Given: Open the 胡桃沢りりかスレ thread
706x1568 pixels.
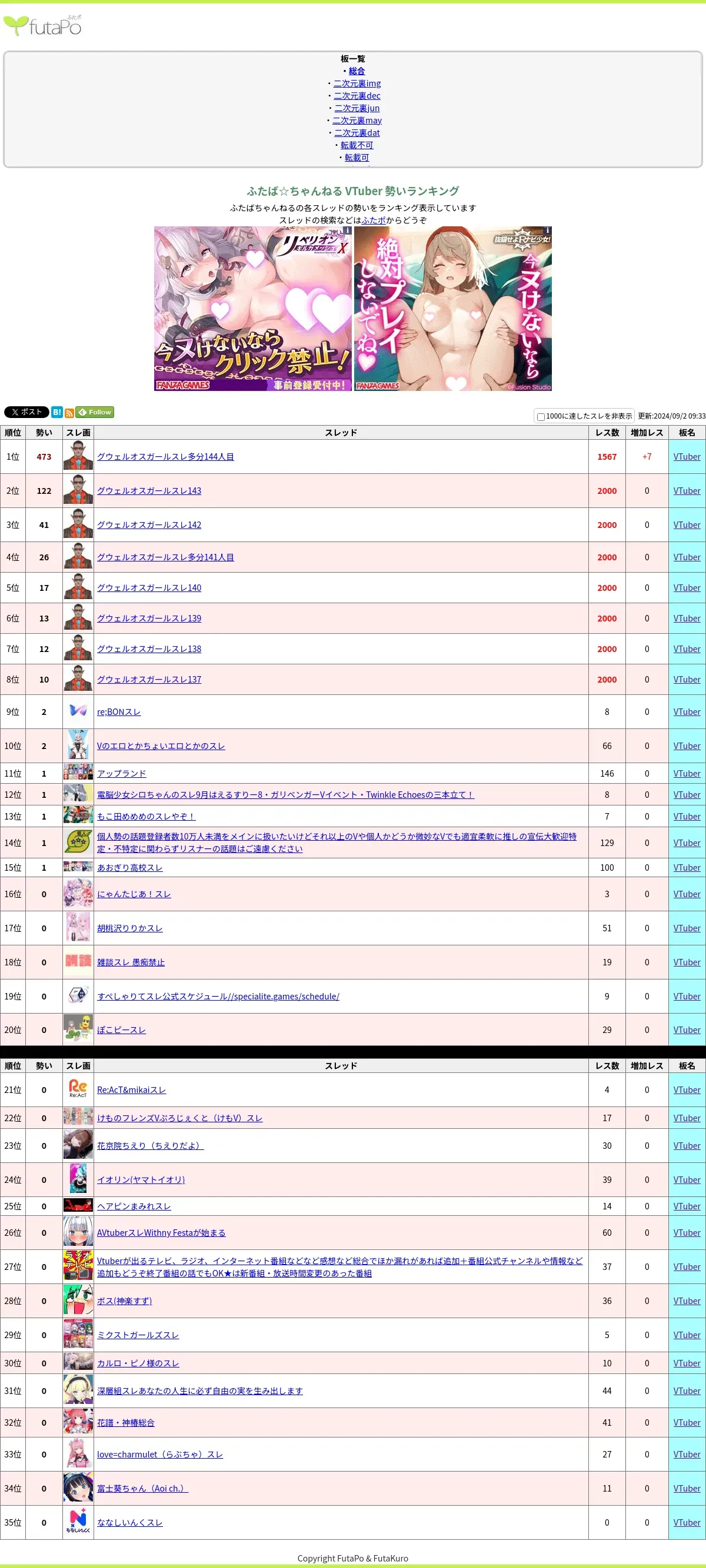Looking at the screenshot, I should pos(130,928).
